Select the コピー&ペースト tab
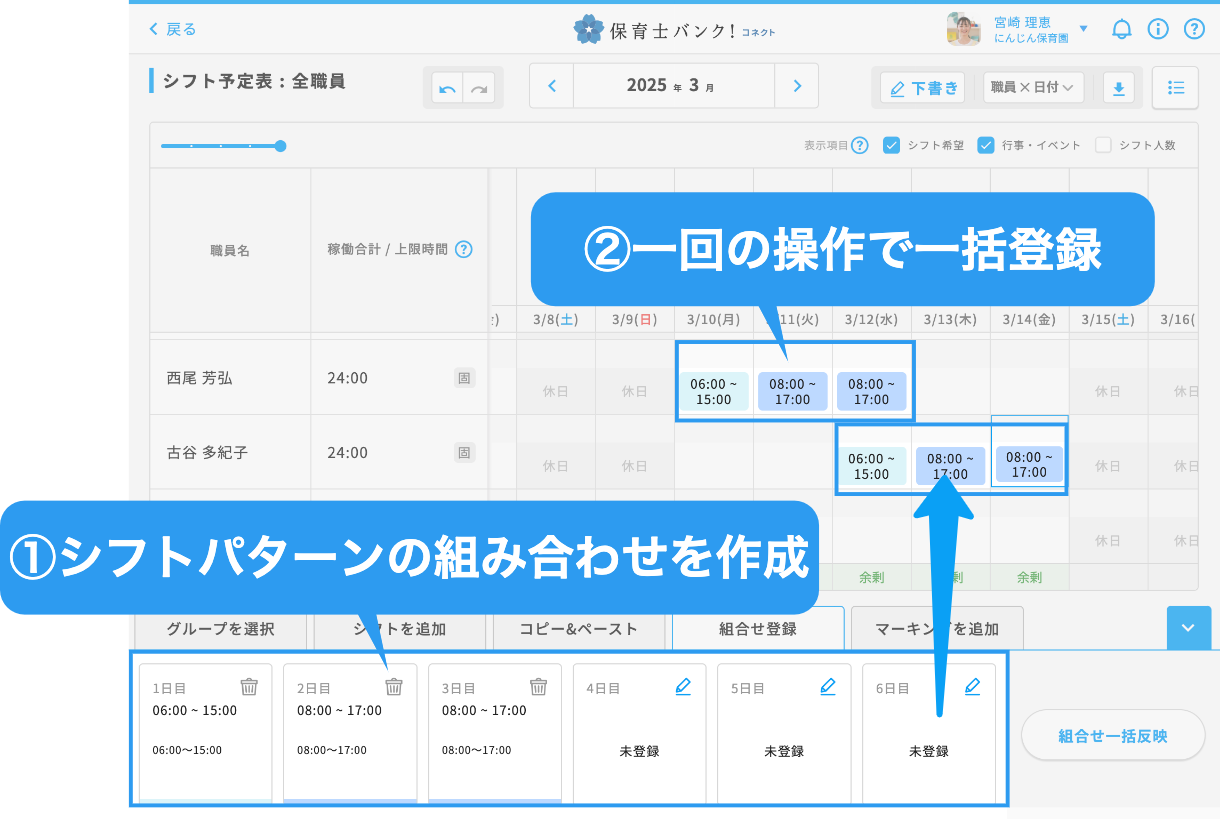The width and height of the screenshot is (1220, 819). point(578,629)
